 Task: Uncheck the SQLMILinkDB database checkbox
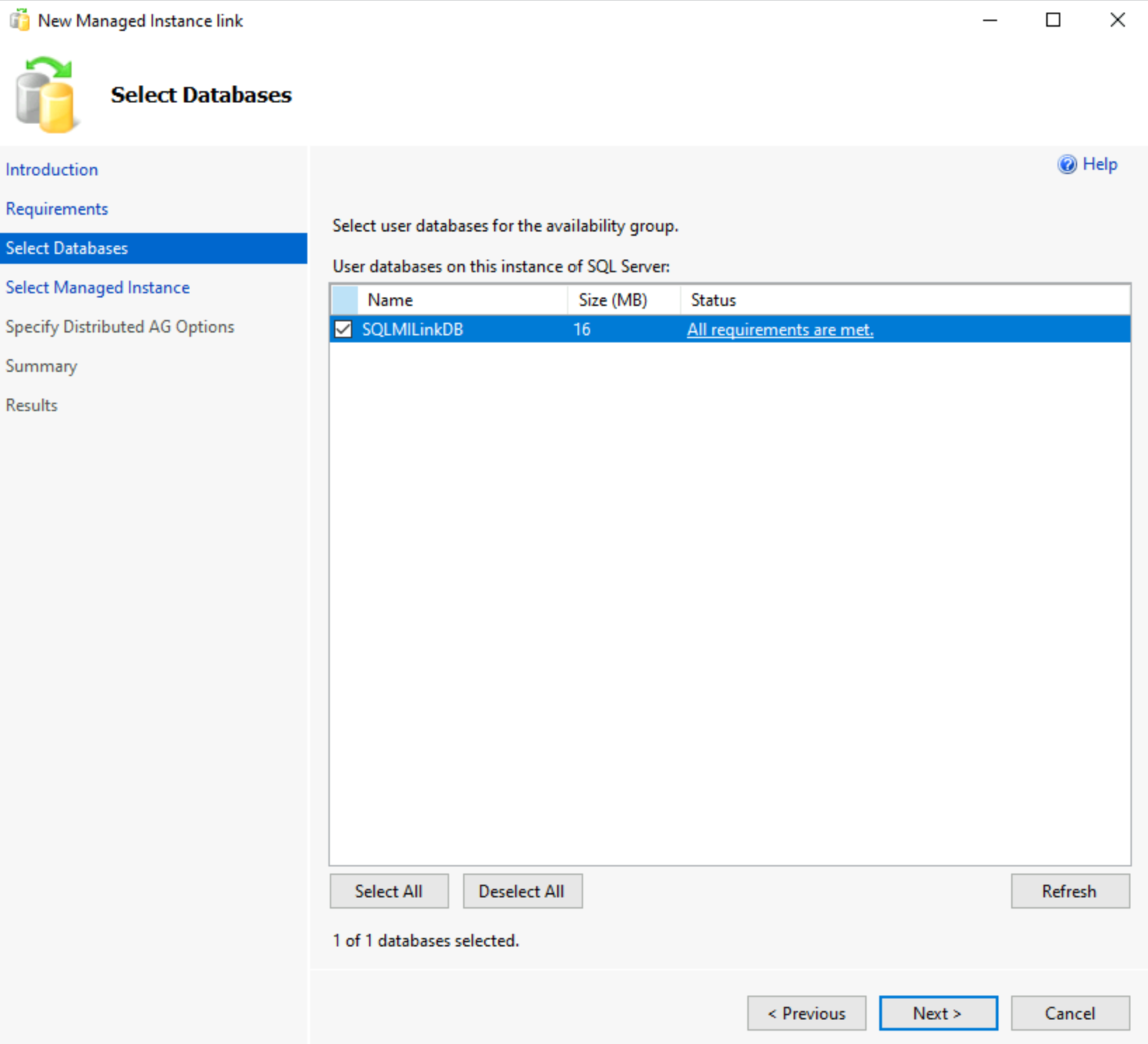pyautogui.click(x=343, y=329)
